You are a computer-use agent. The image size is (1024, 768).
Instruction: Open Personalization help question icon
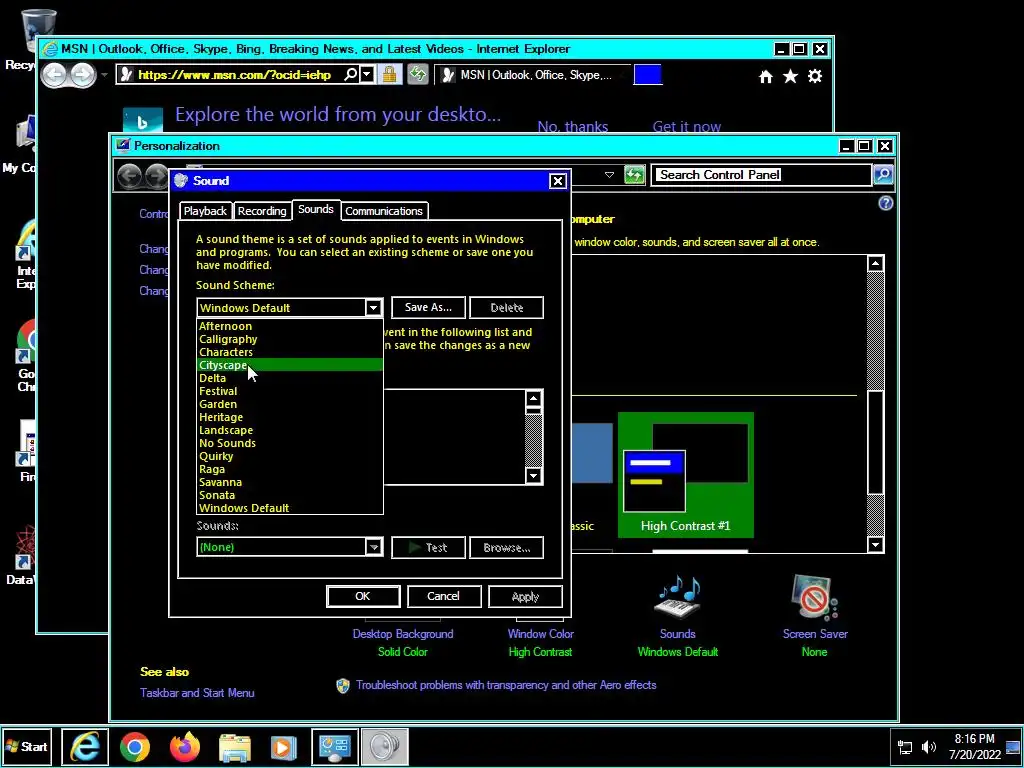coord(886,203)
